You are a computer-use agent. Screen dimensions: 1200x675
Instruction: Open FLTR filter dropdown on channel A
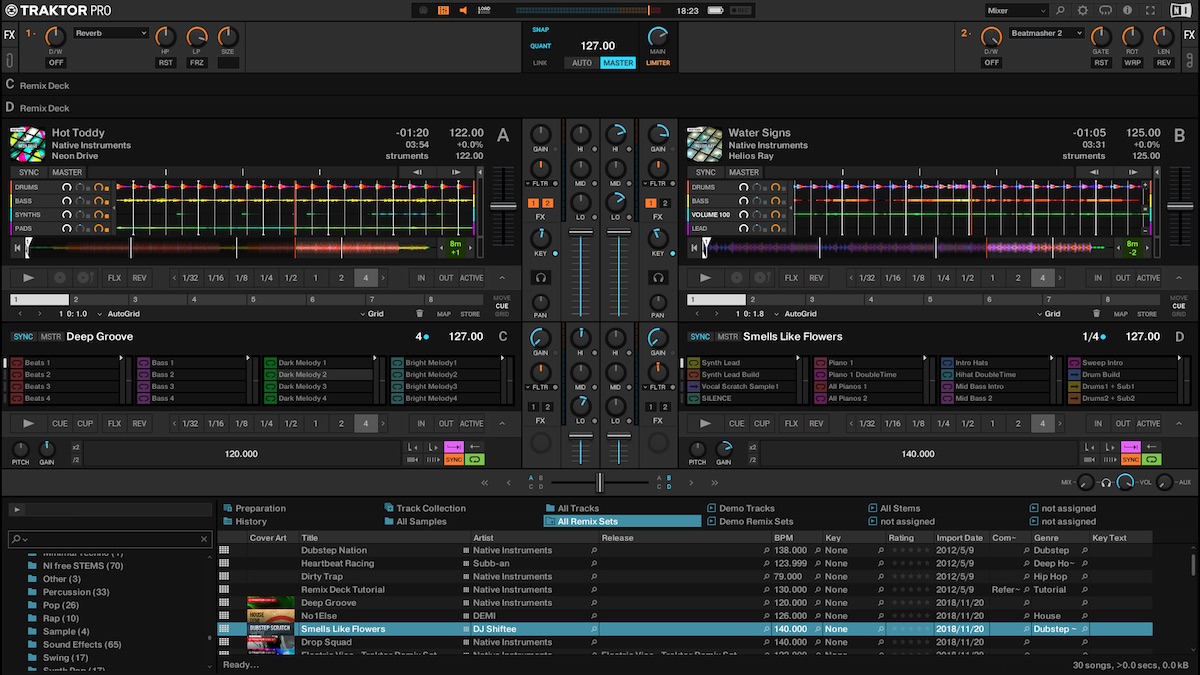(x=541, y=184)
